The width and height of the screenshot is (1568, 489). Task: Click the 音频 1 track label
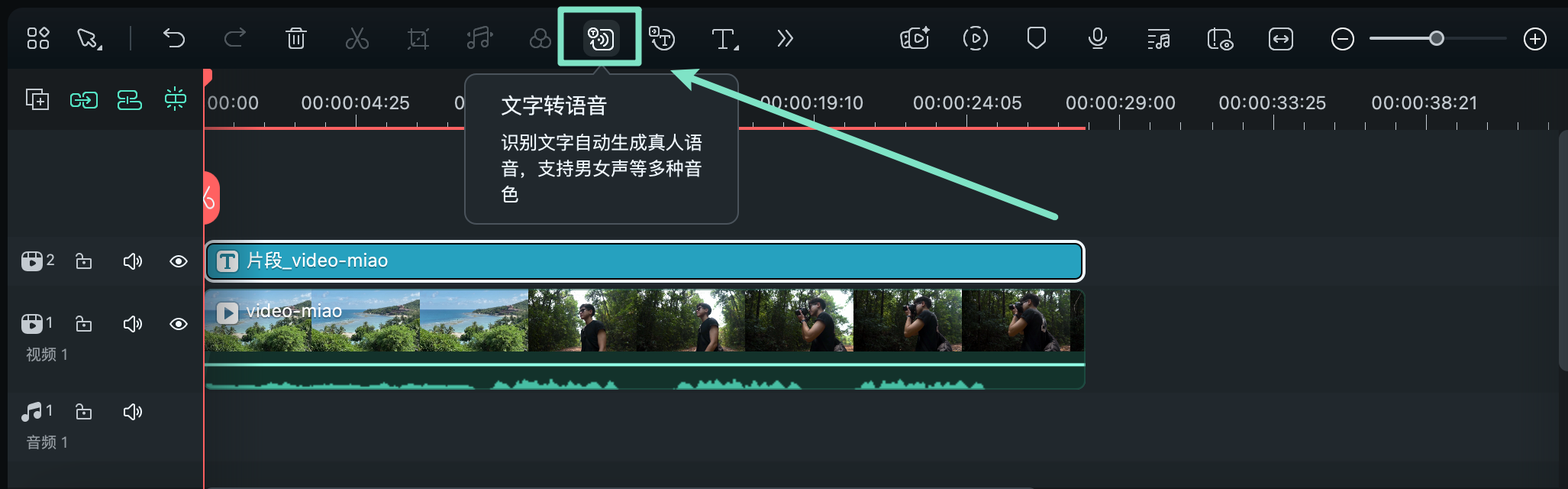coord(47,442)
